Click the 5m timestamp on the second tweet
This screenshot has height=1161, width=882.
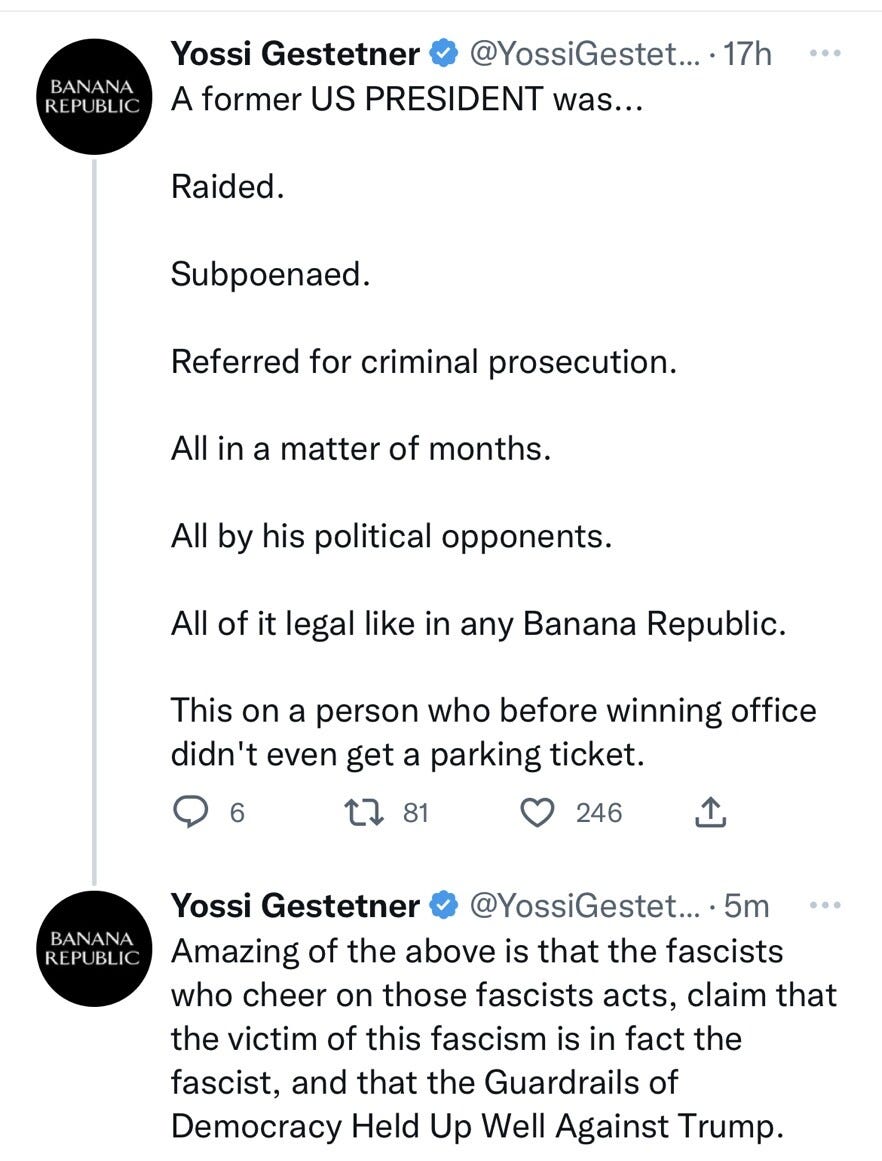click(x=749, y=906)
